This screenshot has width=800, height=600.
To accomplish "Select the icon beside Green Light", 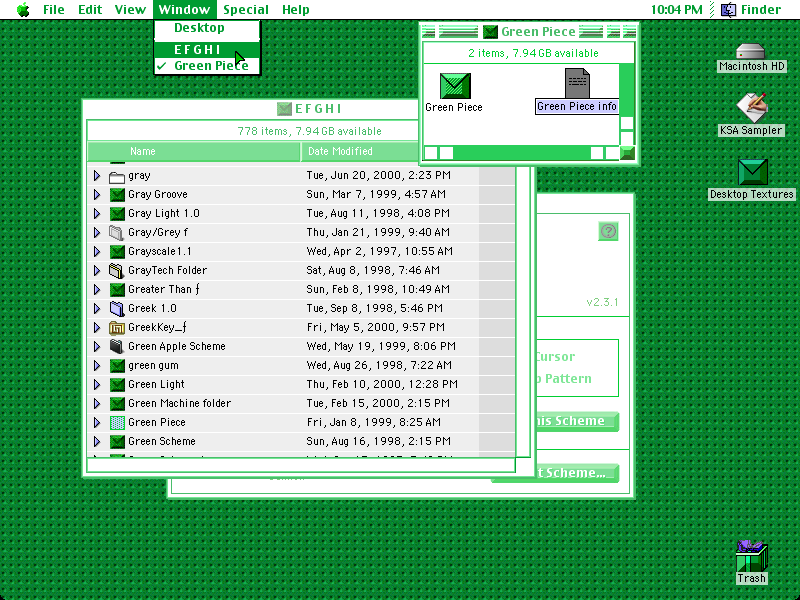I will 117,385.
